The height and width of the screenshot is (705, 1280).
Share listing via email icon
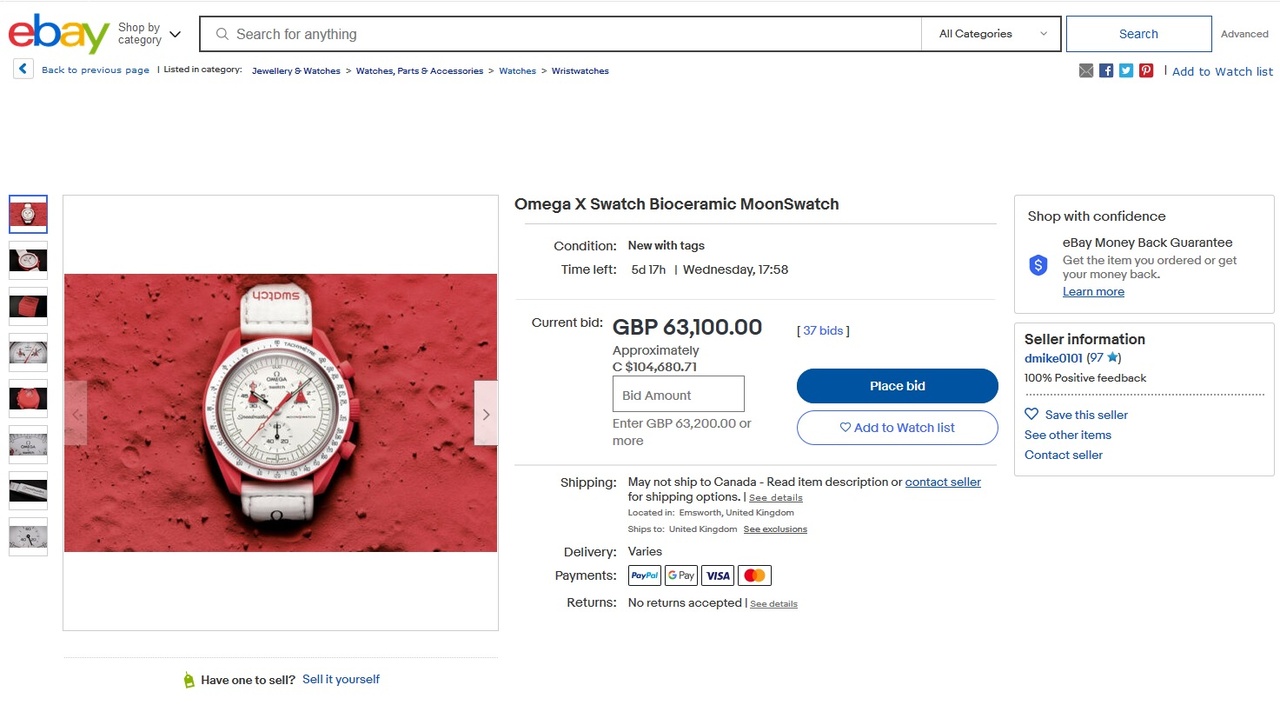tap(1086, 71)
